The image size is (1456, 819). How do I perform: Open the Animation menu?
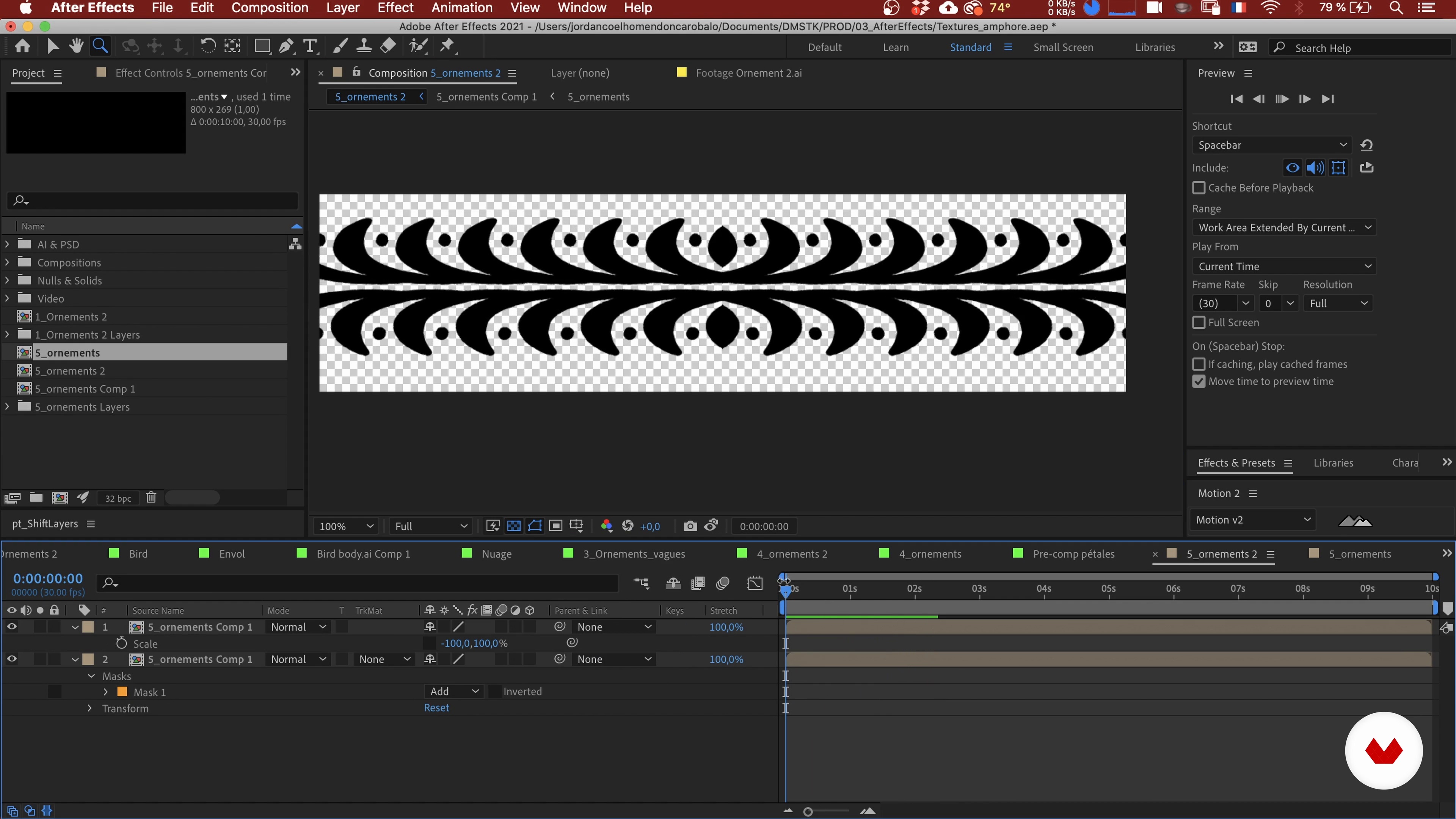coord(462,8)
